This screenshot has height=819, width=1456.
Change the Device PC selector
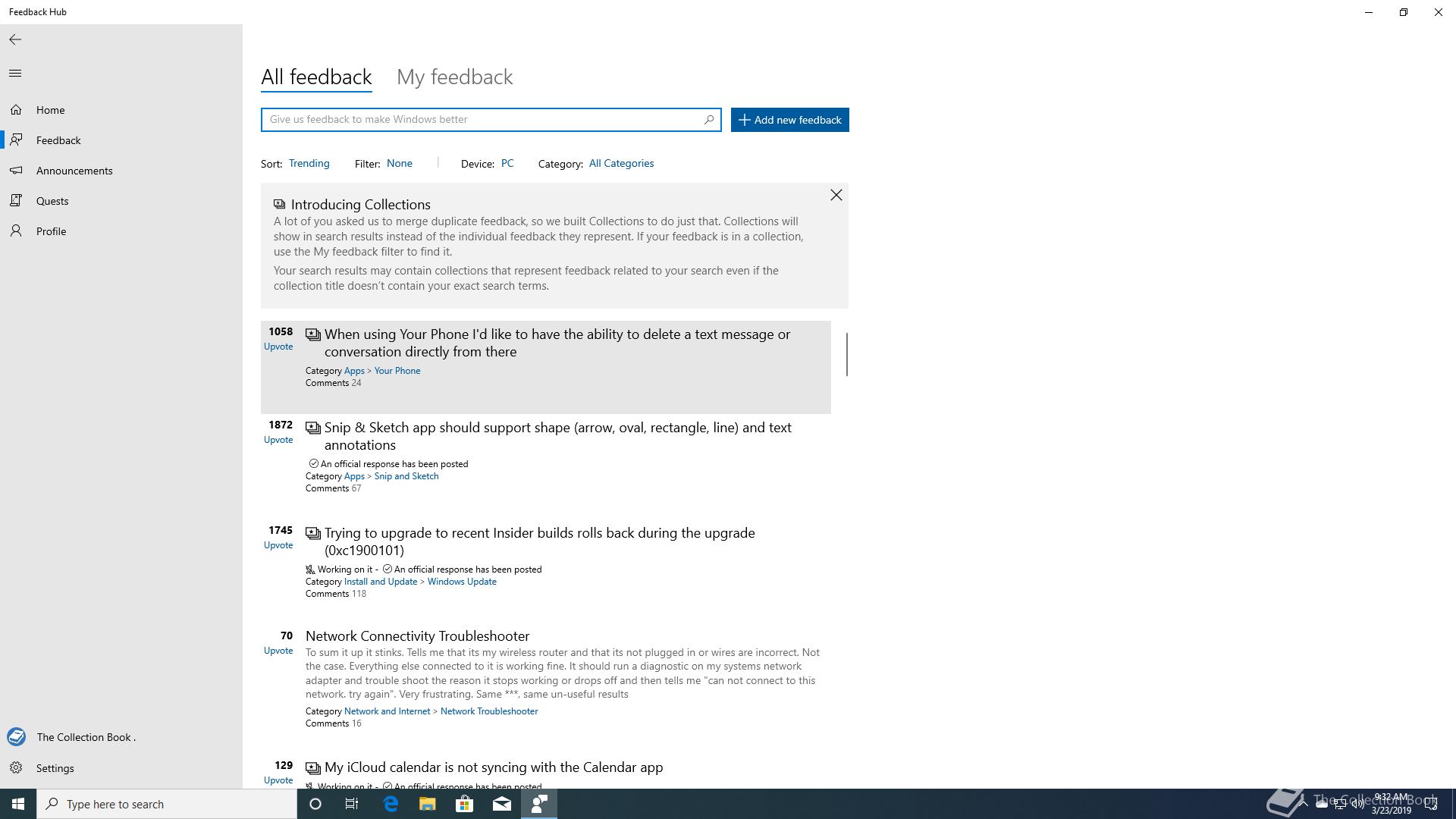pyautogui.click(x=507, y=164)
